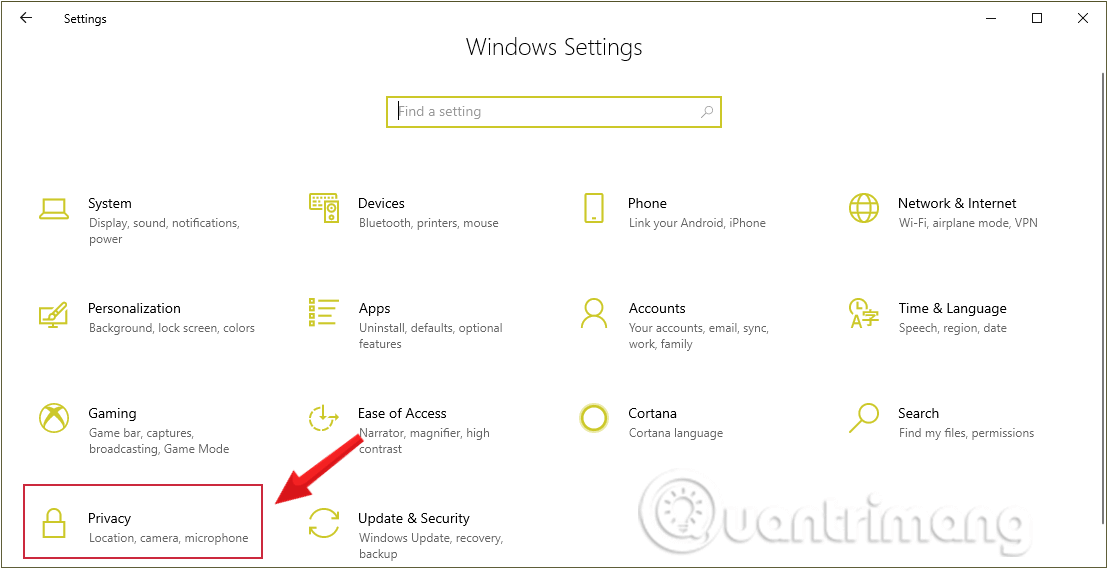The image size is (1108, 569).
Task: Open the Privacy padlock icon
Action: click(53, 524)
